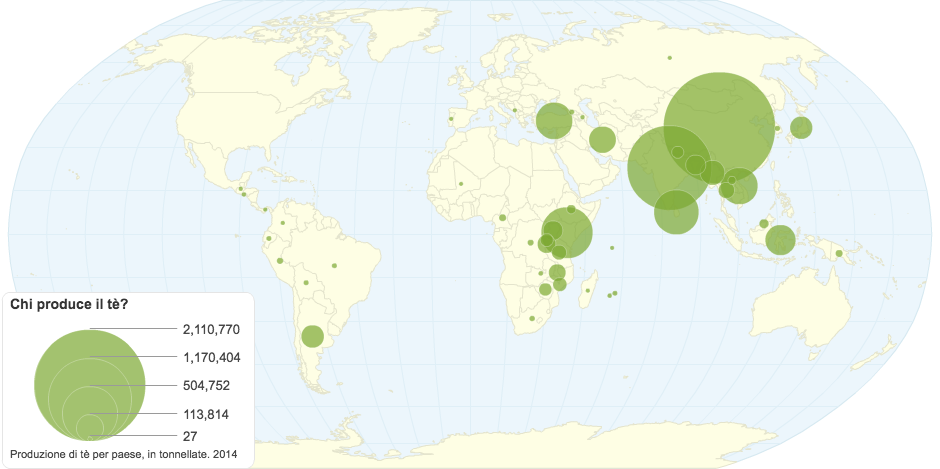
Task: Select the Iran tea production bubble
Action: coord(601,139)
